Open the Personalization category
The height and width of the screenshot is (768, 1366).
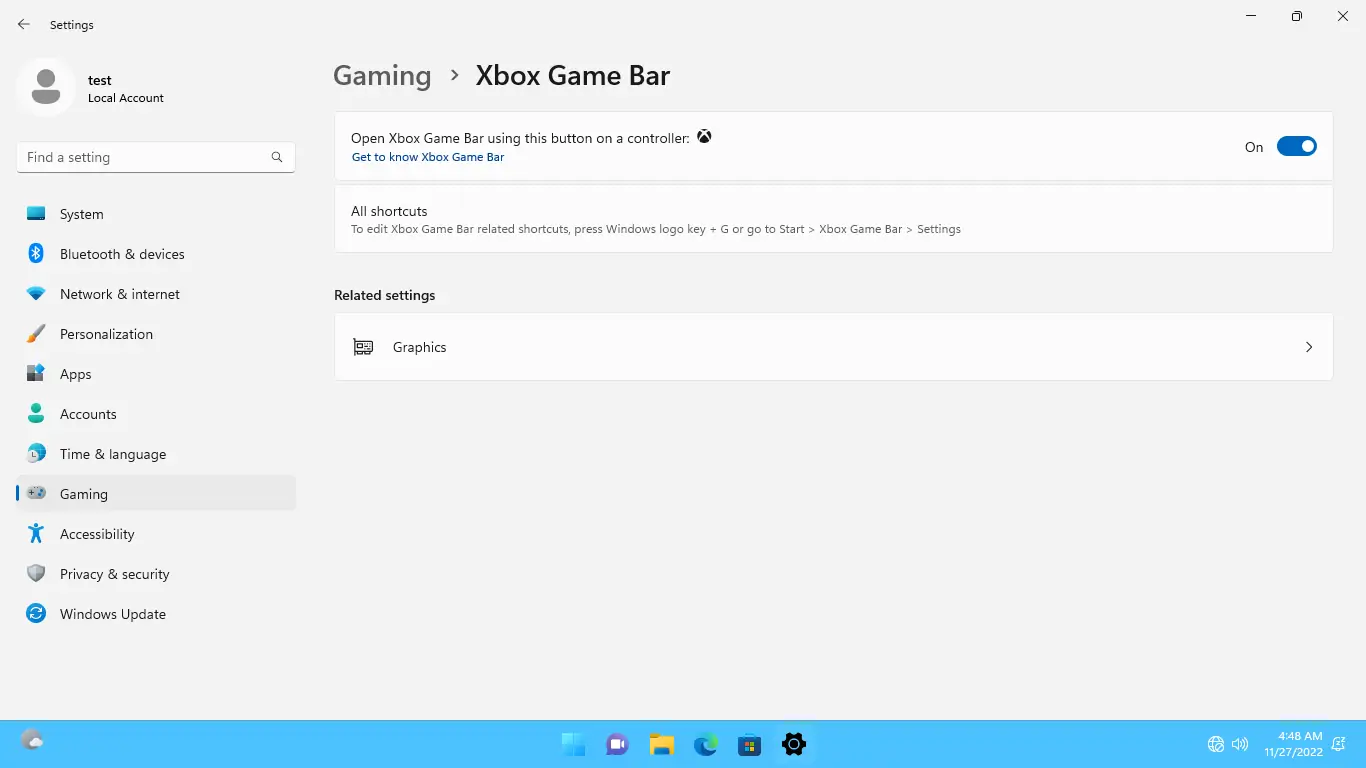[x=156, y=334]
